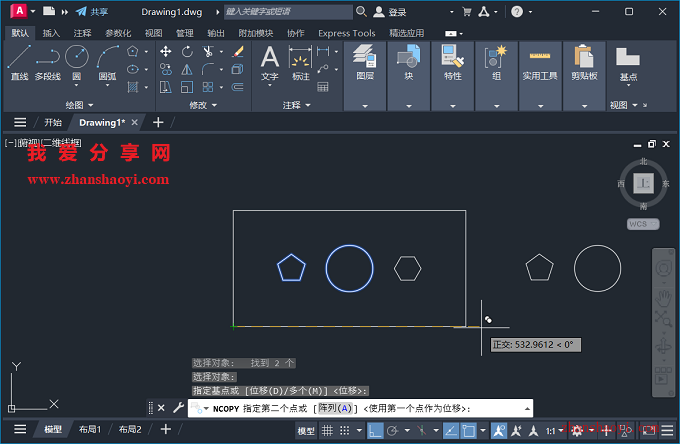This screenshot has width=680, height=444.
Task: Select the Arc (圆弧) tool
Action: point(107,62)
